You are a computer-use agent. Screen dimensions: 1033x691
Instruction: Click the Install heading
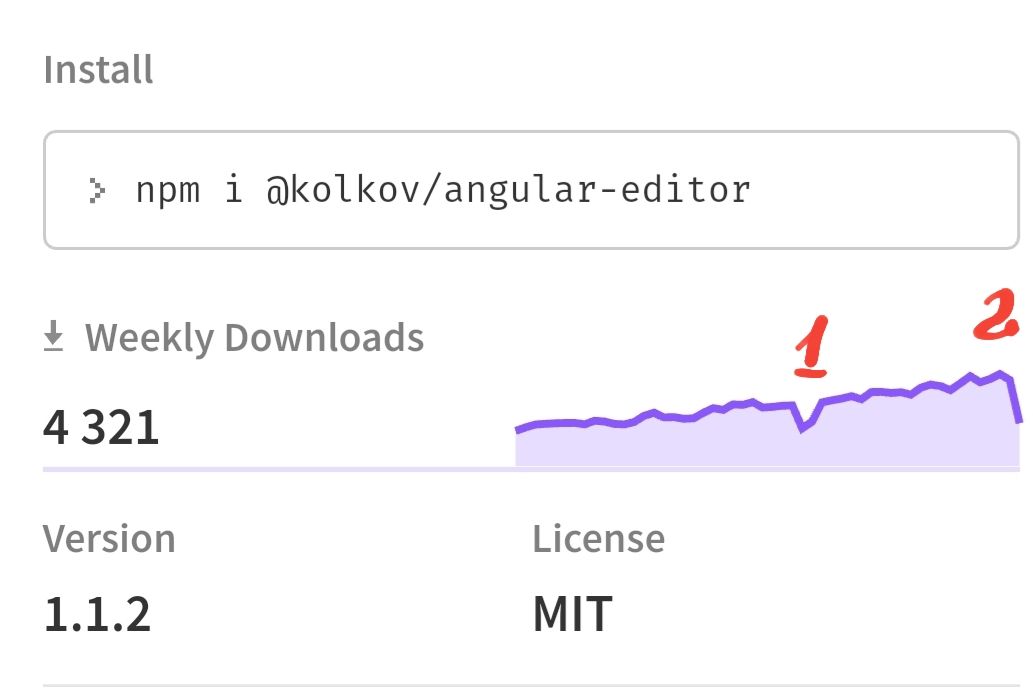point(98,70)
